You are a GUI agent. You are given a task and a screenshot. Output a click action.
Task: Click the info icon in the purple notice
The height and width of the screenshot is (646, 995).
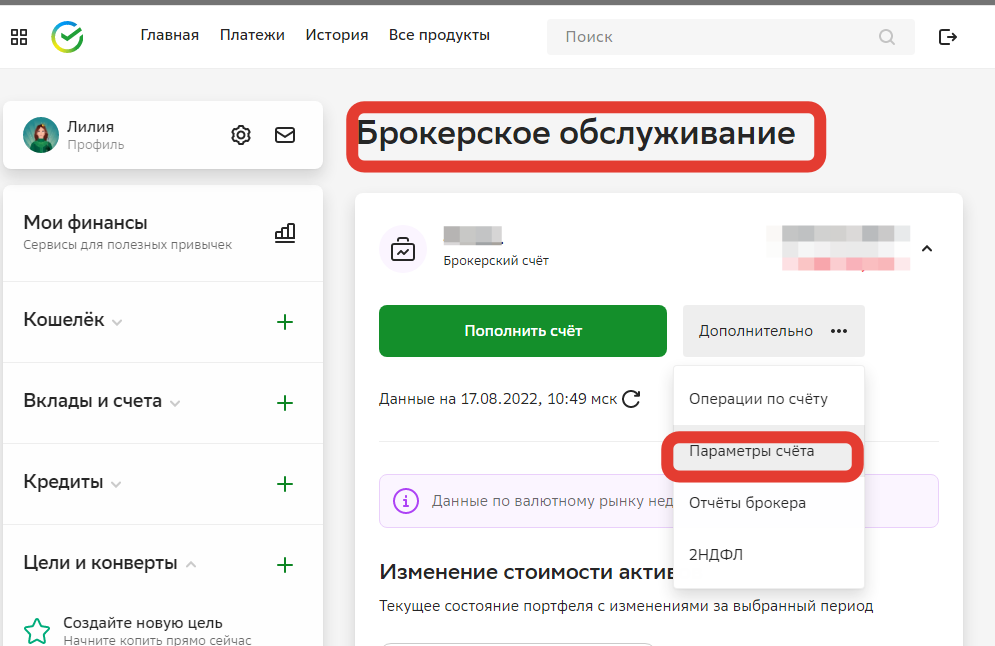pos(406,500)
